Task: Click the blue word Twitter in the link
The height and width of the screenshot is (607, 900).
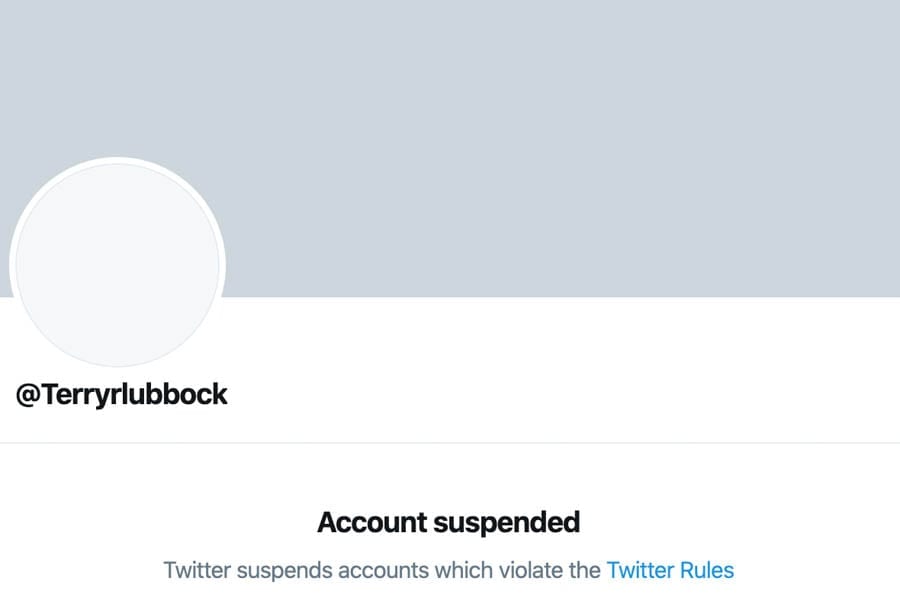Action: click(639, 571)
